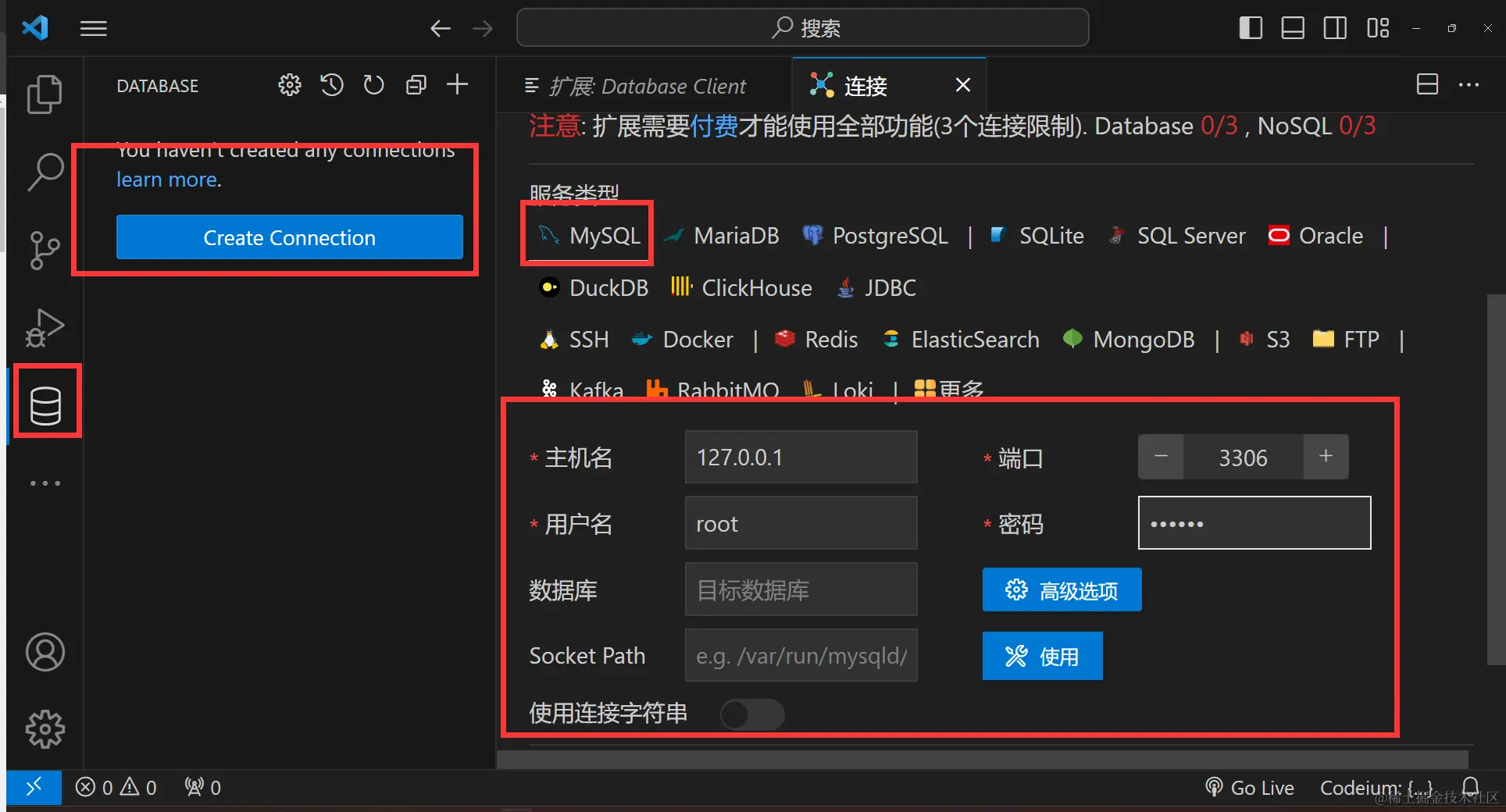1506x812 pixels.
Task: Click the 付费 link in notice
Action: [x=714, y=126]
